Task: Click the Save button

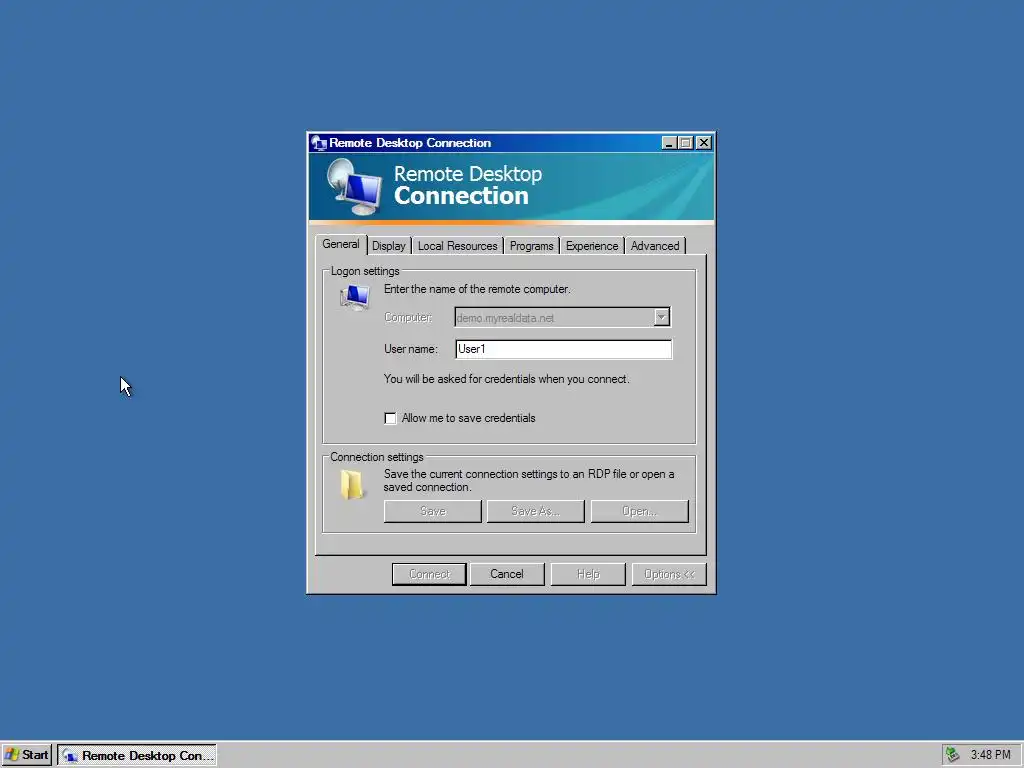Action: (432, 511)
